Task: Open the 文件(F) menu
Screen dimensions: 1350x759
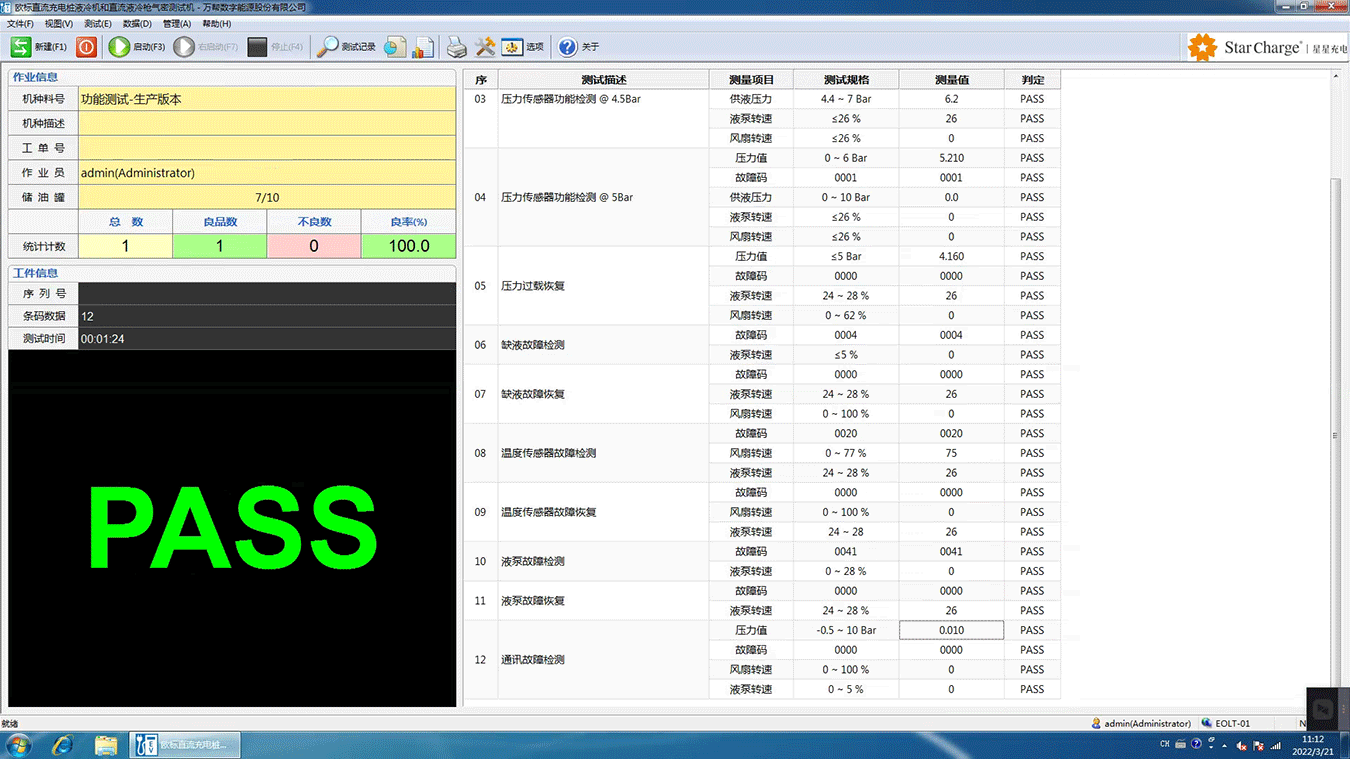Action: 20,24
